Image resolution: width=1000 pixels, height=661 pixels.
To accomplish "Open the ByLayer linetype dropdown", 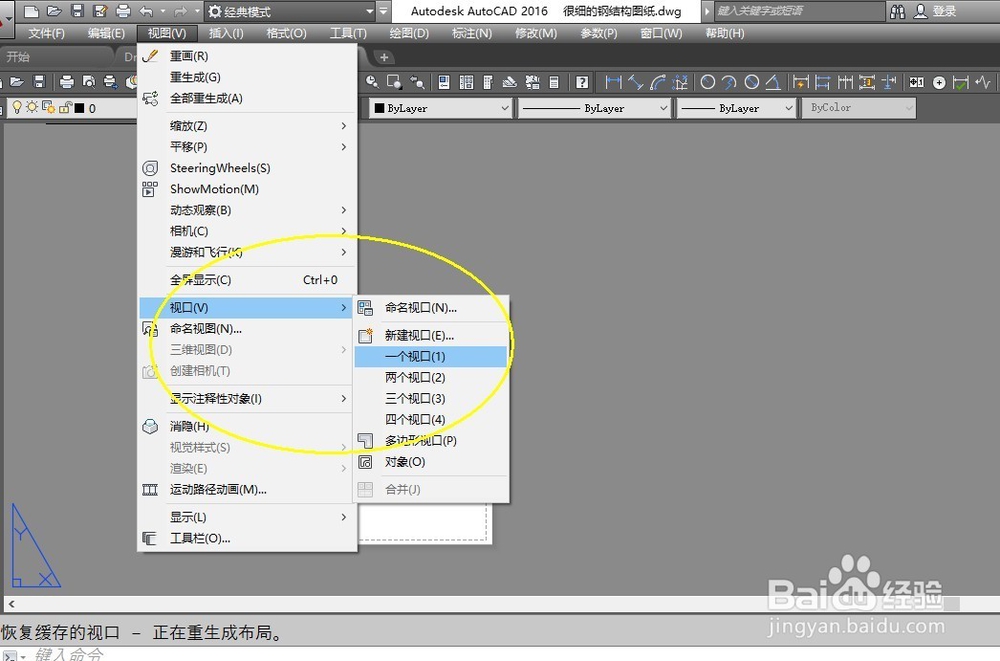I will (594, 108).
